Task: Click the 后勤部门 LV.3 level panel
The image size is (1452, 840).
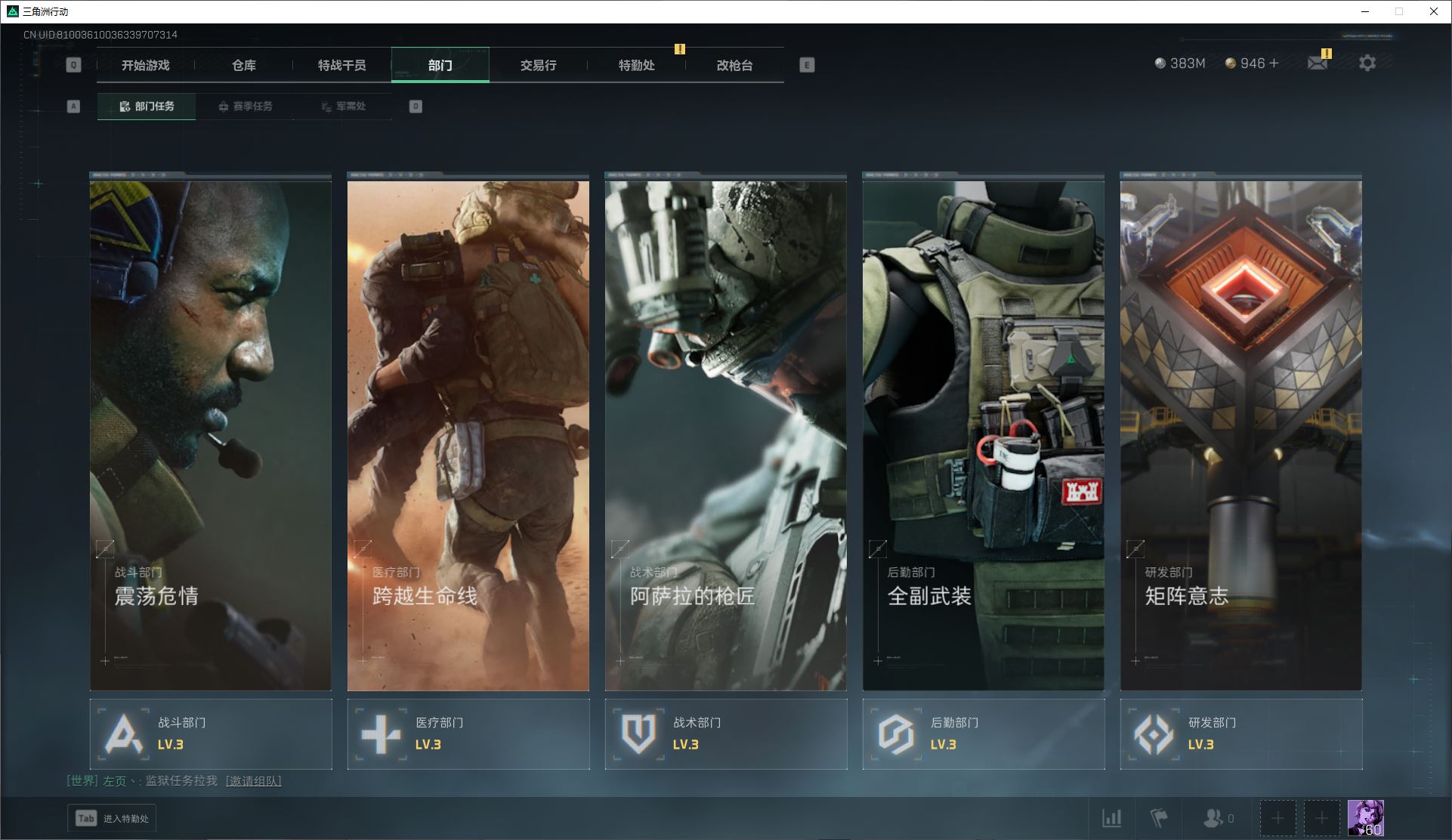Action: point(984,733)
